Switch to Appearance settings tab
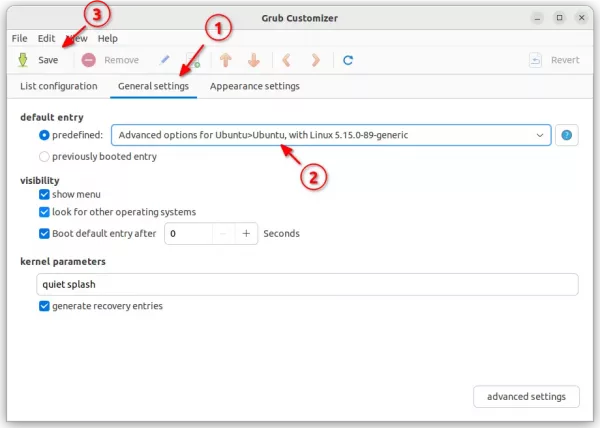 (254, 86)
